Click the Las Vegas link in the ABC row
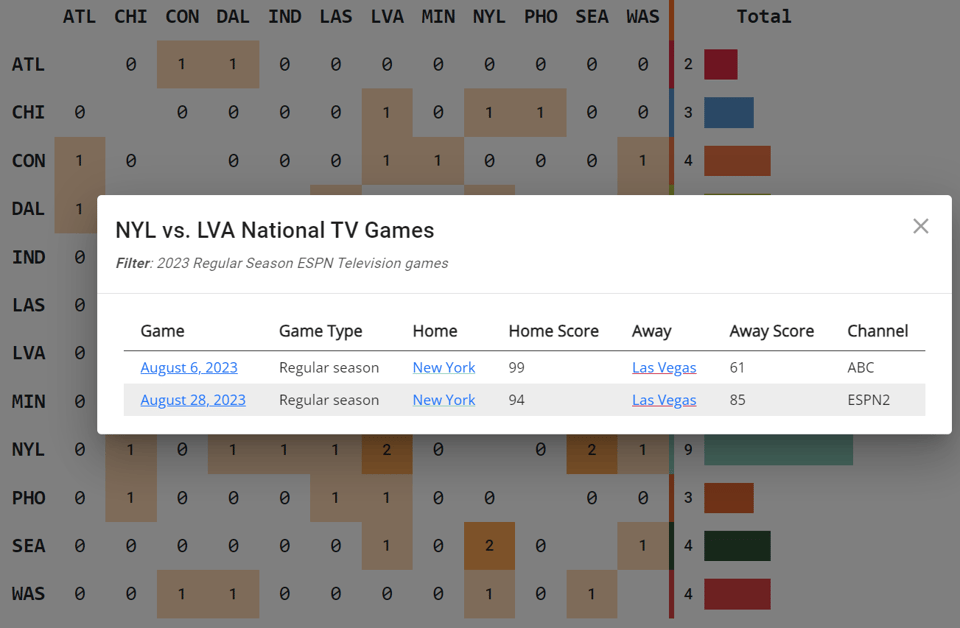960x628 pixels. (x=664, y=367)
